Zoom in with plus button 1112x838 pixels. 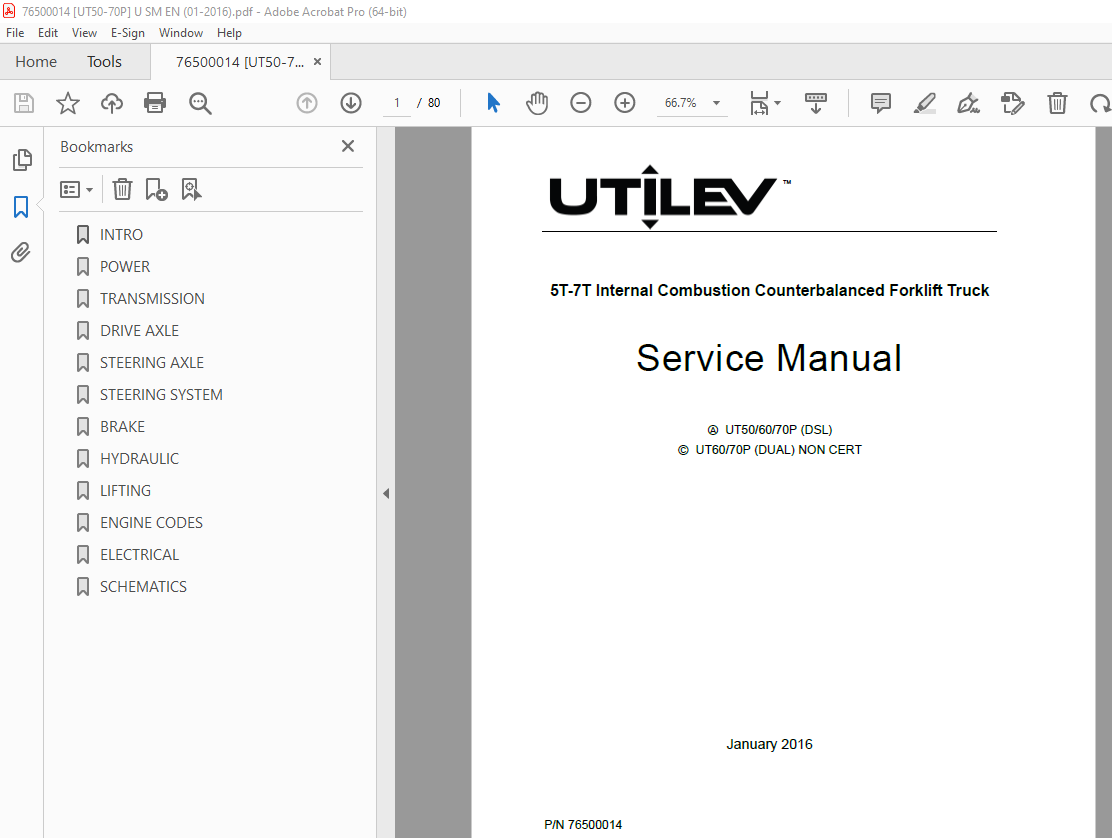tap(624, 104)
